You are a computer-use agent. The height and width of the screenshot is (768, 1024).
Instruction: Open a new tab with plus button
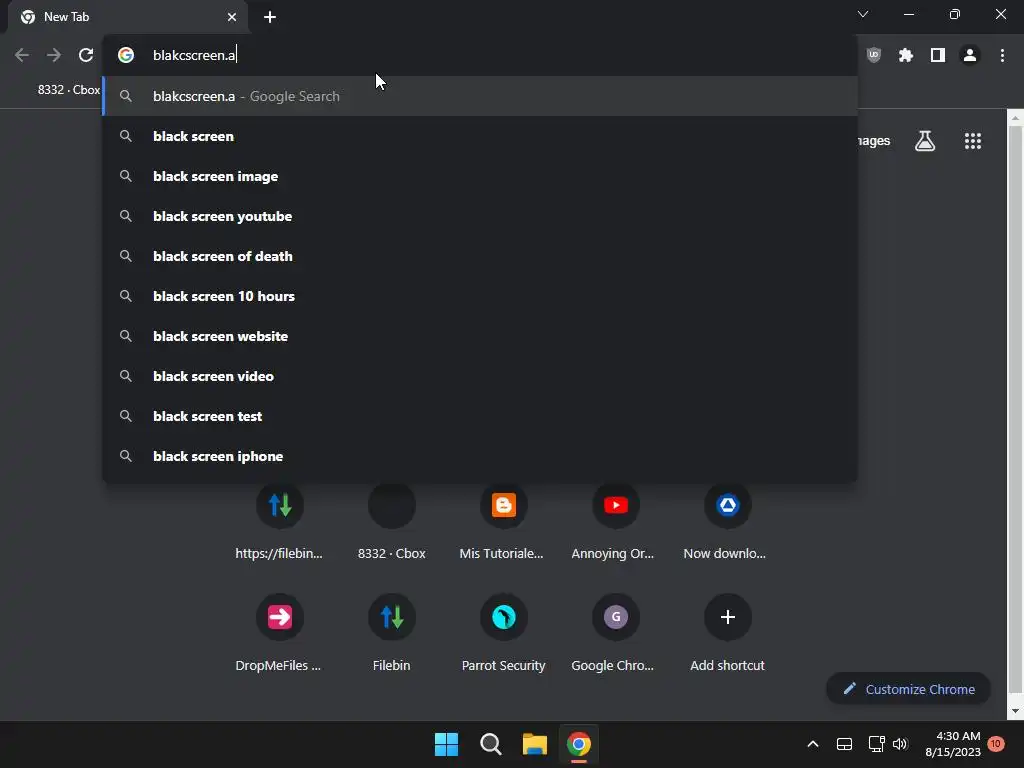pos(270,17)
